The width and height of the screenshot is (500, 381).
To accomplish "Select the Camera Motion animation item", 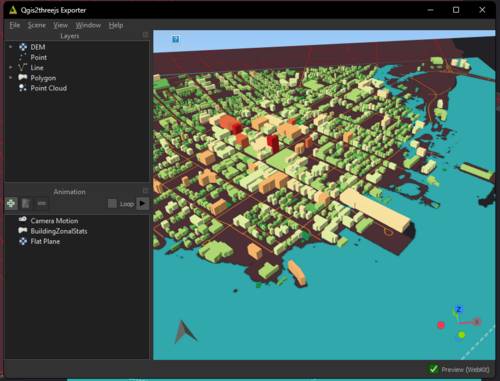I will click(54, 221).
